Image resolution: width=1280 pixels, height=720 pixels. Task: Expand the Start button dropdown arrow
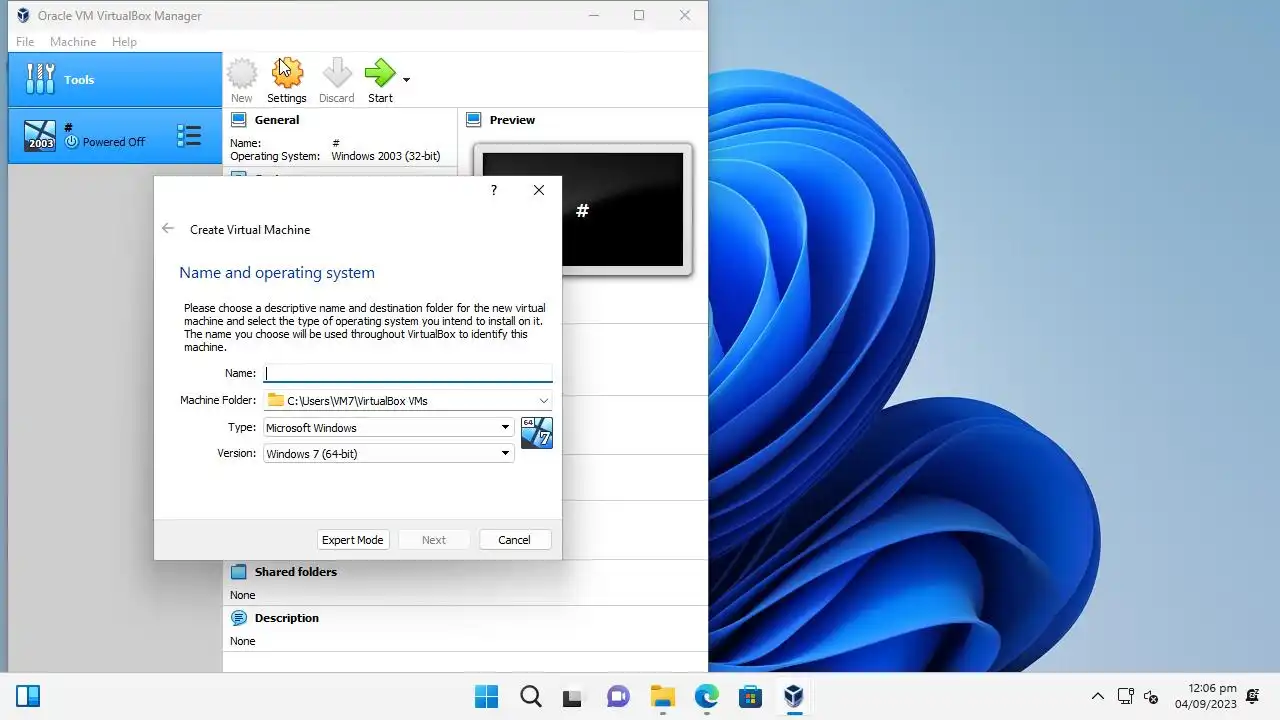click(x=406, y=80)
